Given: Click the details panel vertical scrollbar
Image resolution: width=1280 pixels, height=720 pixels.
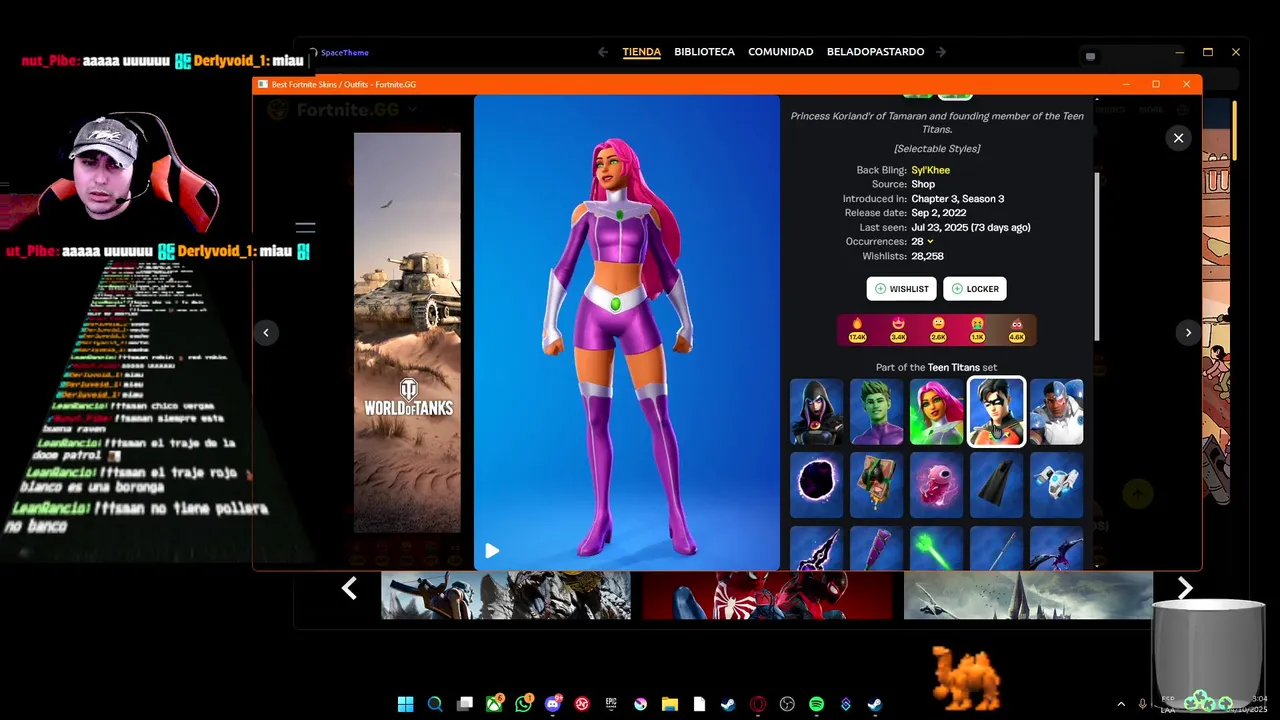Looking at the screenshot, I should click(x=1097, y=256).
